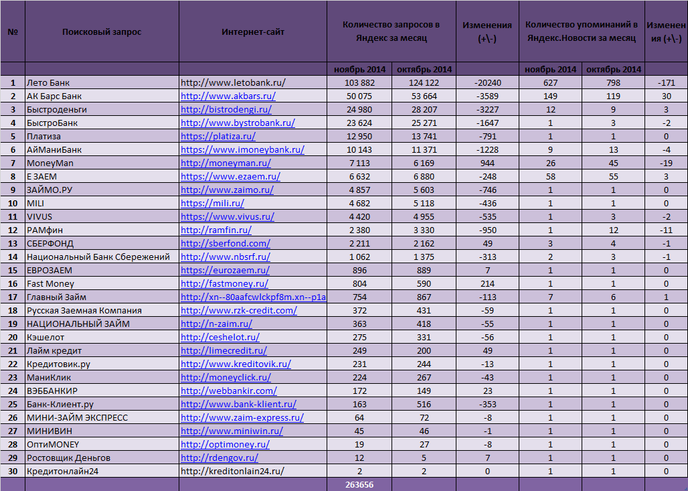
Task: Open the bistrodengi.ru link
Action: coord(226,109)
